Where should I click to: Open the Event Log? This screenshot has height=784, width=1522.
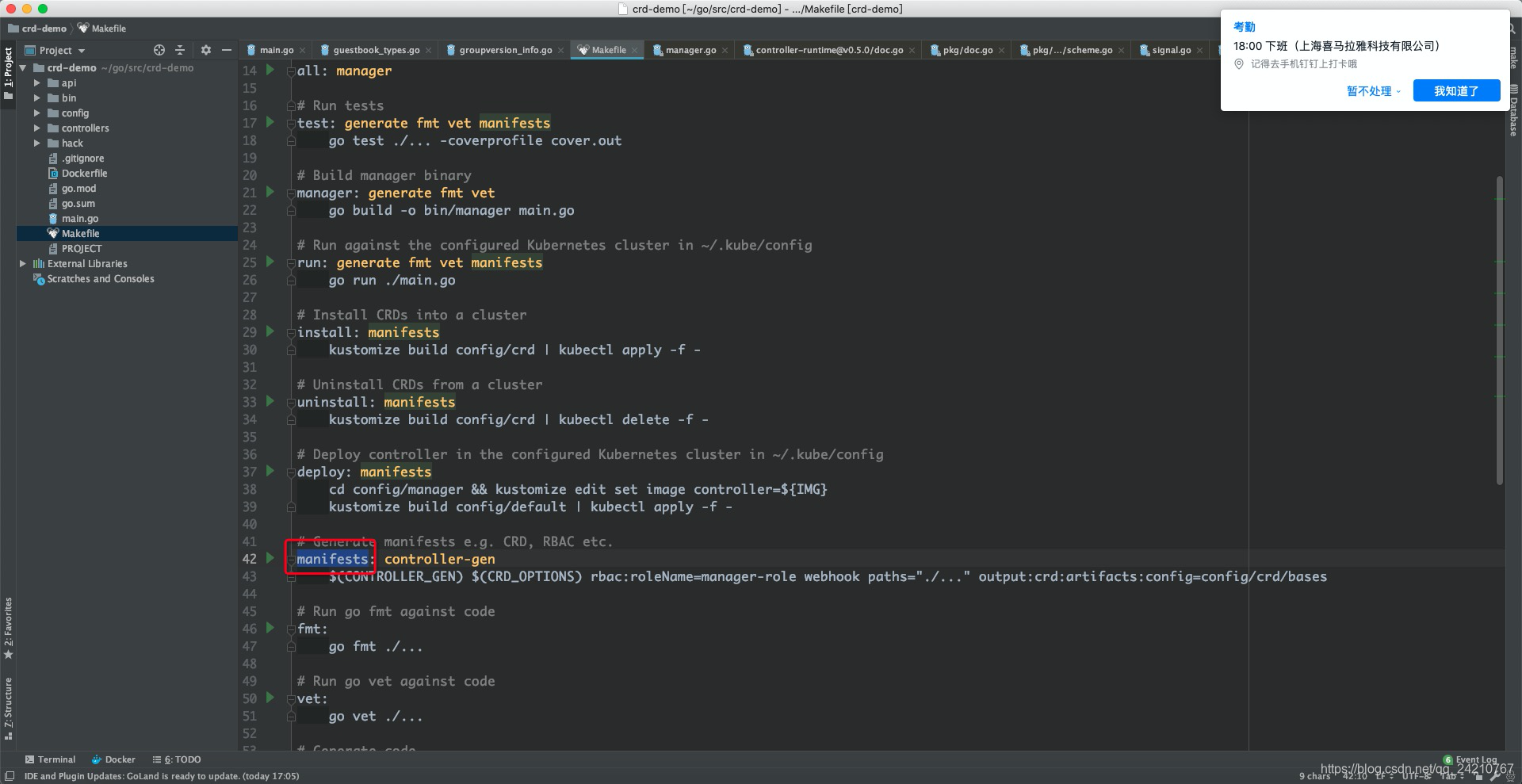[x=1470, y=759]
